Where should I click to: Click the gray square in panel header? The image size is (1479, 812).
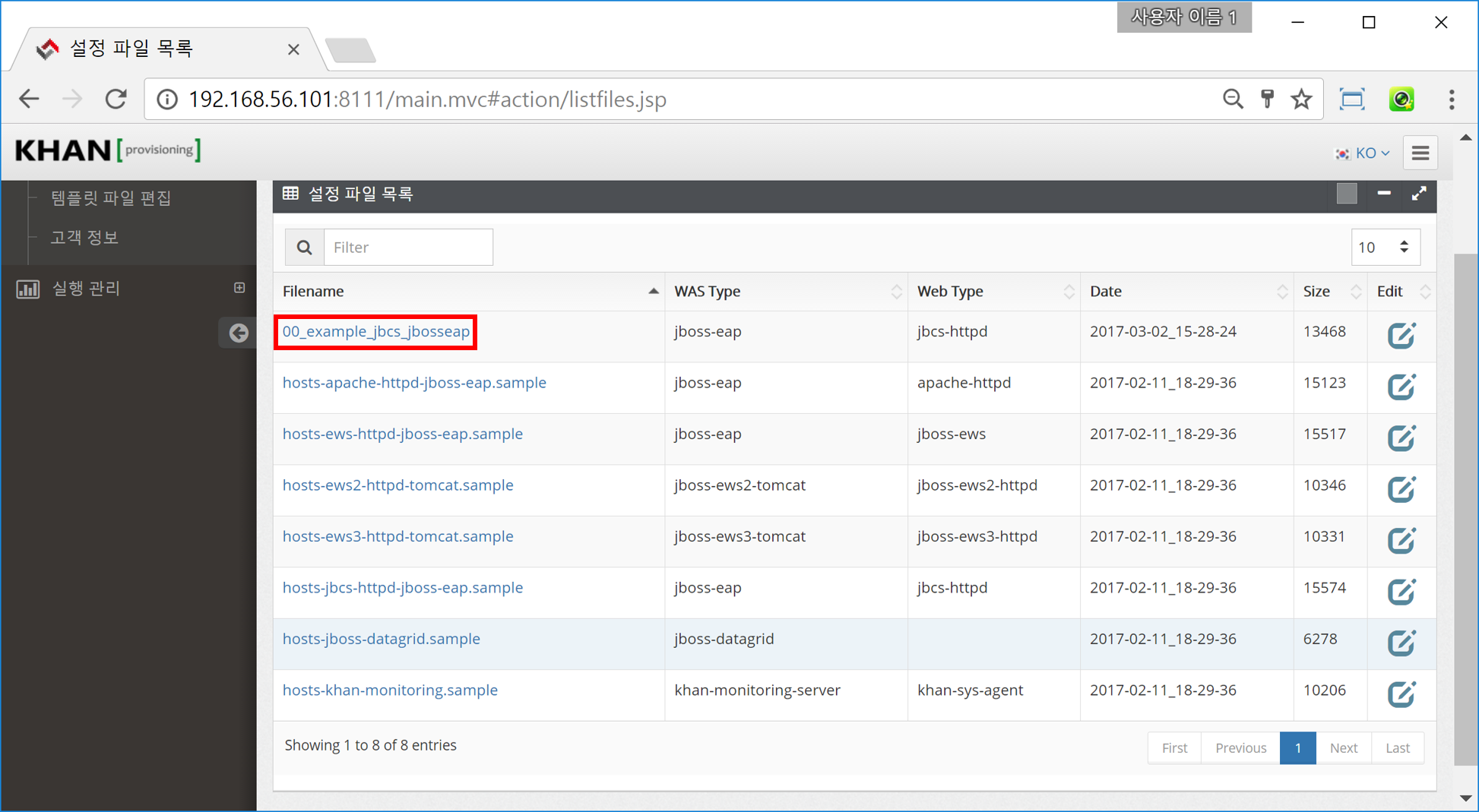point(1346,194)
